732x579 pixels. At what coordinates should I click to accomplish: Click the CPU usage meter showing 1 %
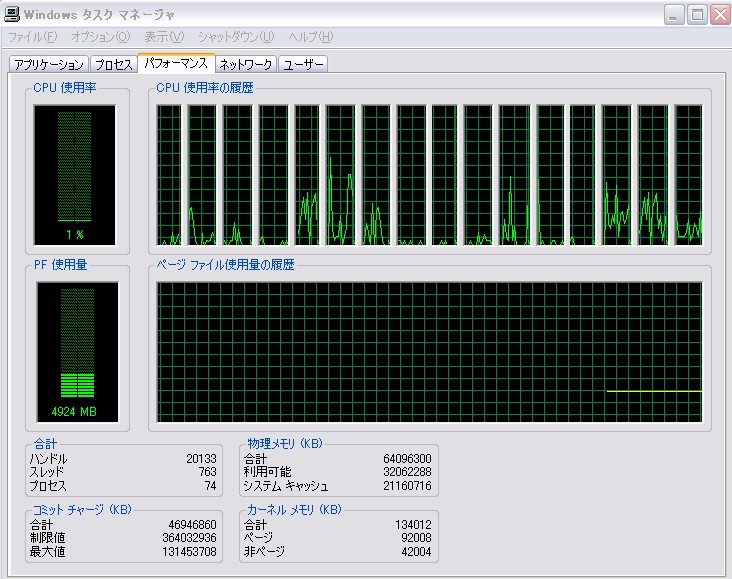(75, 175)
